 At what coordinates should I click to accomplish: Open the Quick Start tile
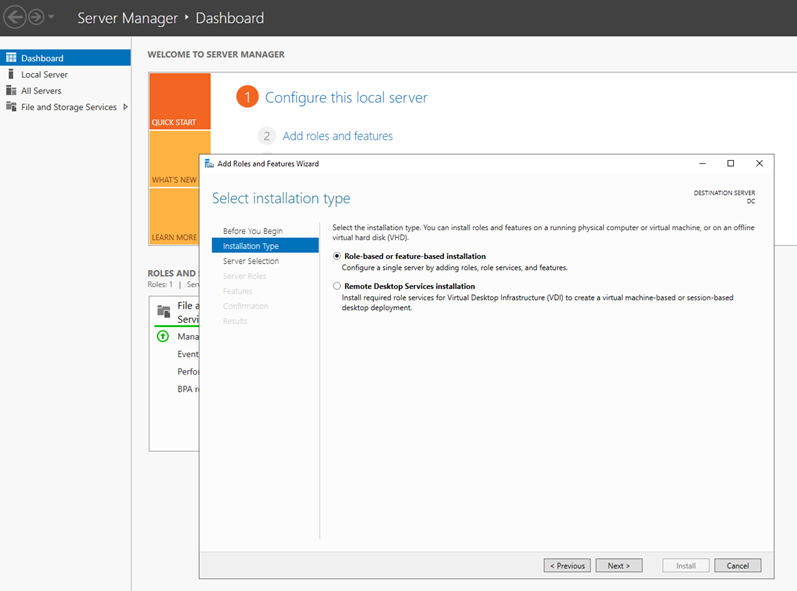pyautogui.click(x=179, y=101)
